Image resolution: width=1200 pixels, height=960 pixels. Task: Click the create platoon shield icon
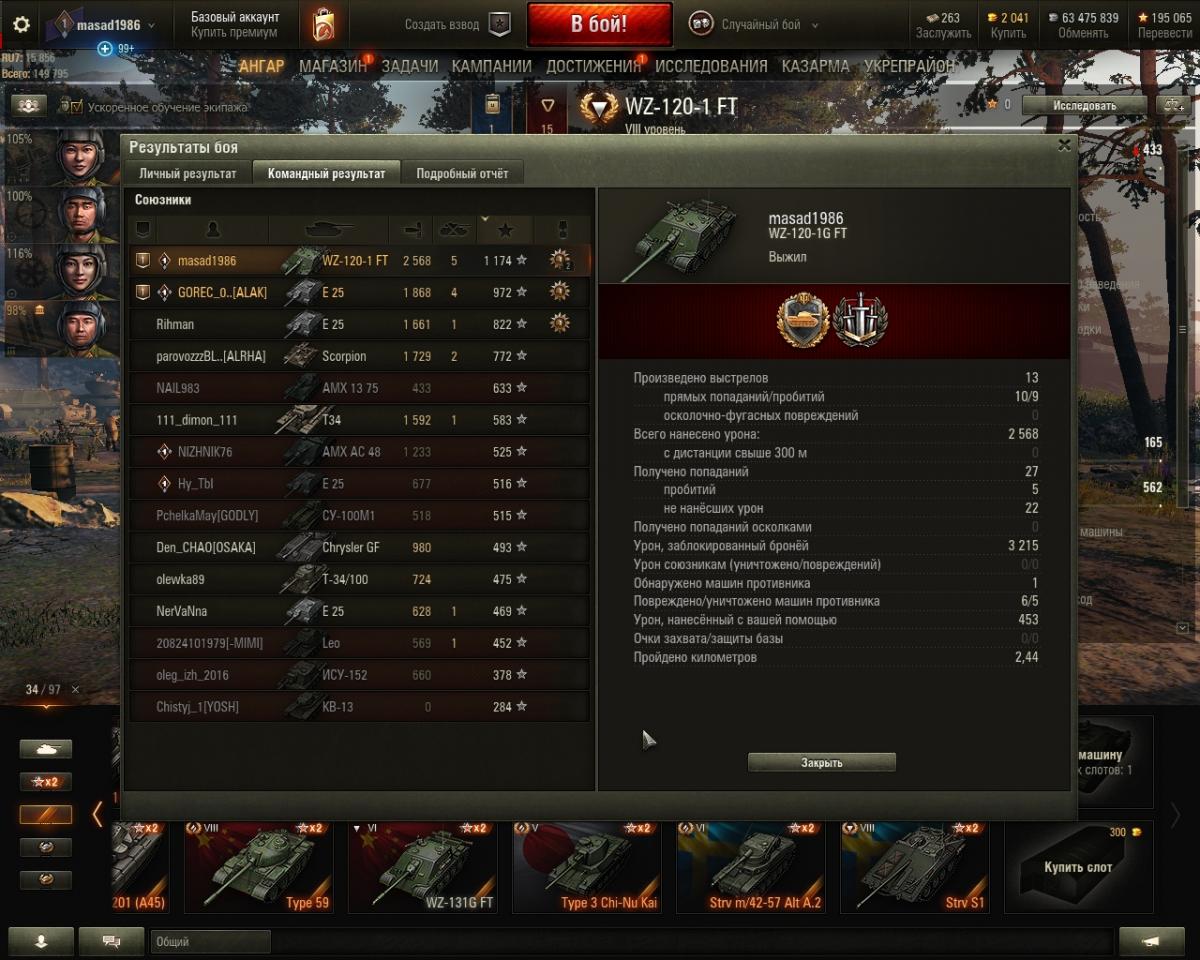499,25
